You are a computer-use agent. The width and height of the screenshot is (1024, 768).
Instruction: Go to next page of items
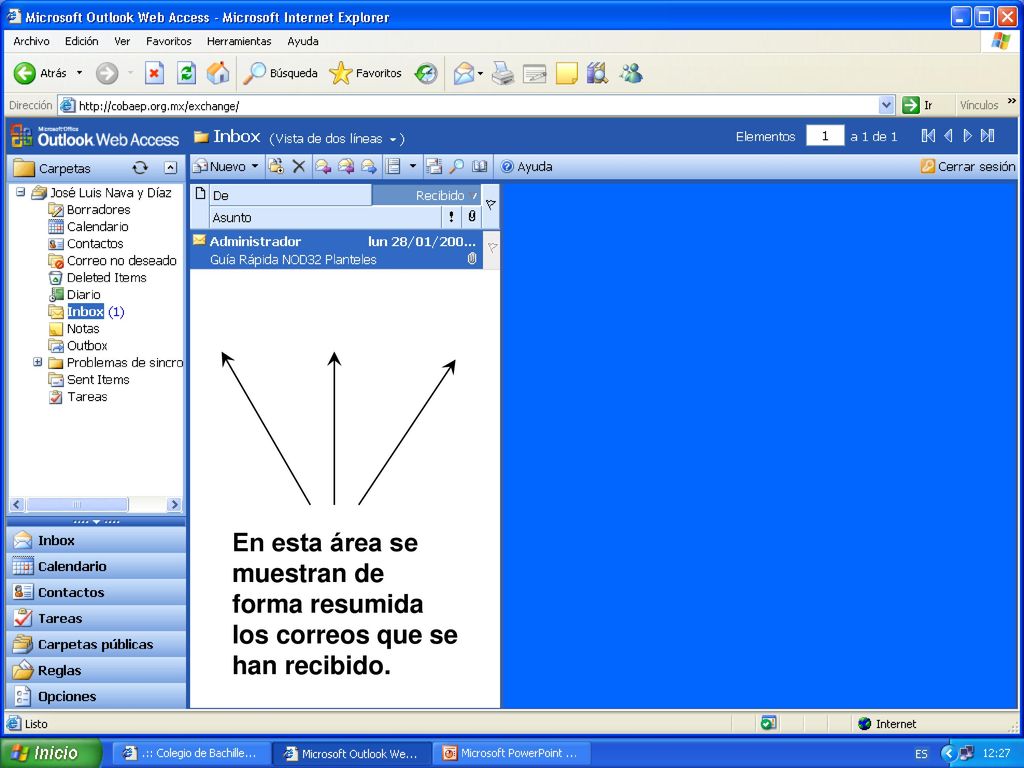968,136
